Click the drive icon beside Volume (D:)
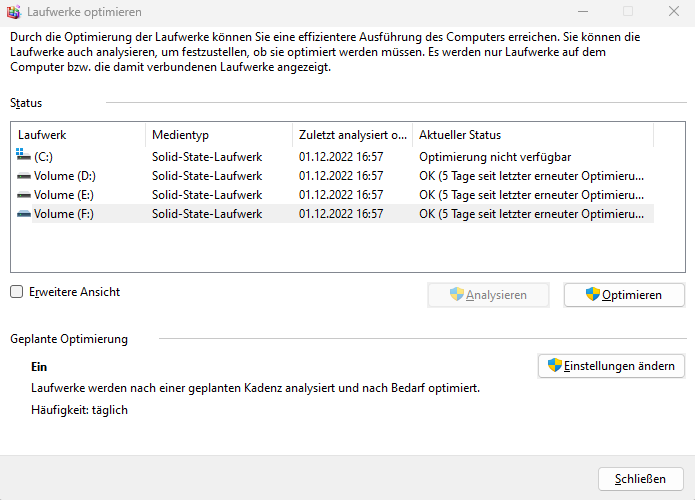This screenshot has width=695, height=500. 23,176
